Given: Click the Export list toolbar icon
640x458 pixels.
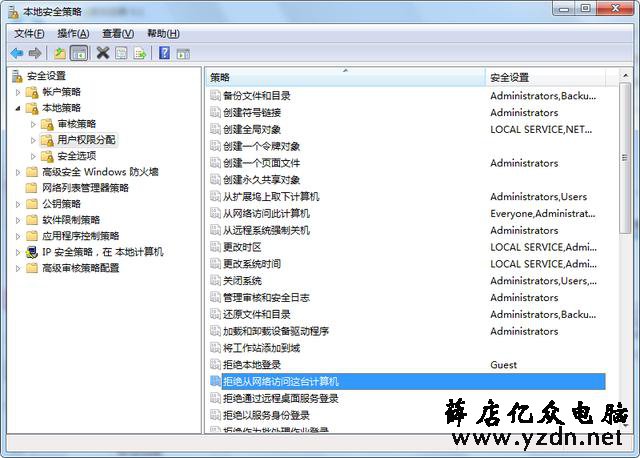Looking at the screenshot, I should point(140,53).
